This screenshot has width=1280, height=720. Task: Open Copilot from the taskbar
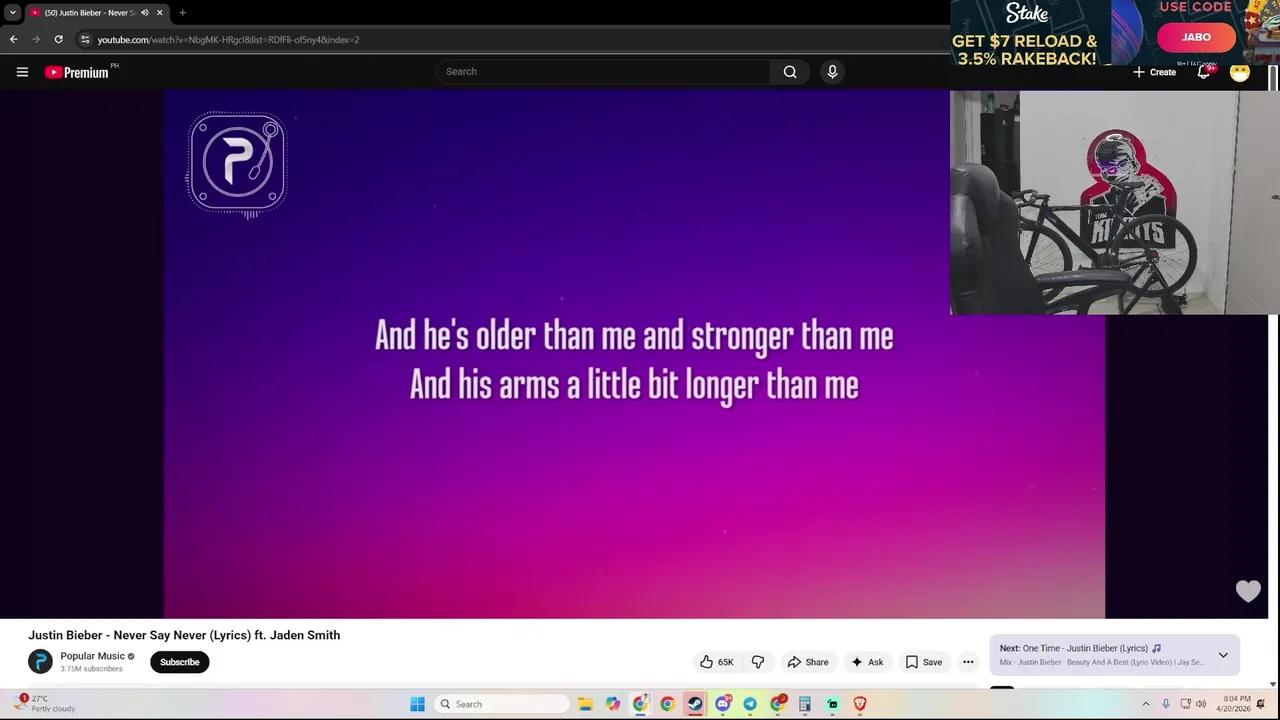613,704
